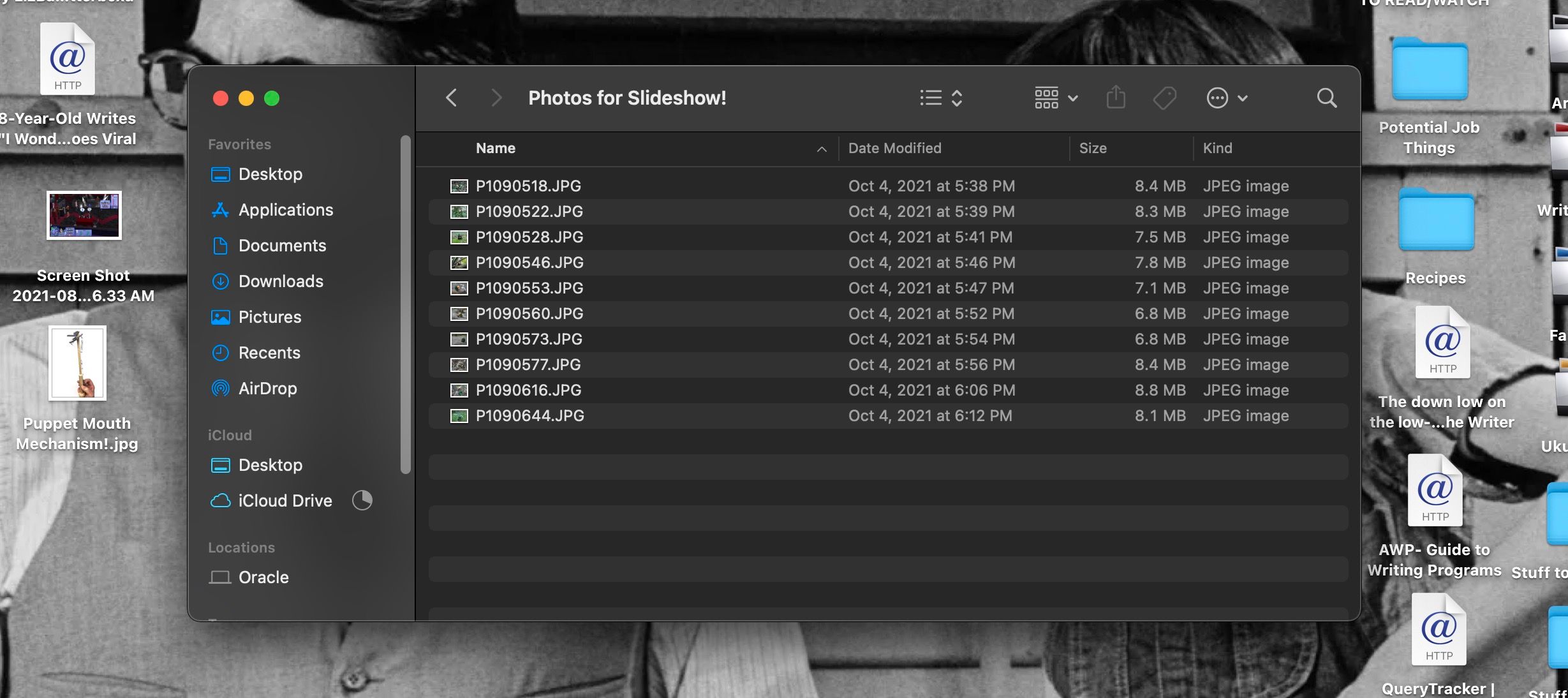Click Pictures in Favorites sidebar
The height and width of the screenshot is (698, 1568).
[269, 317]
